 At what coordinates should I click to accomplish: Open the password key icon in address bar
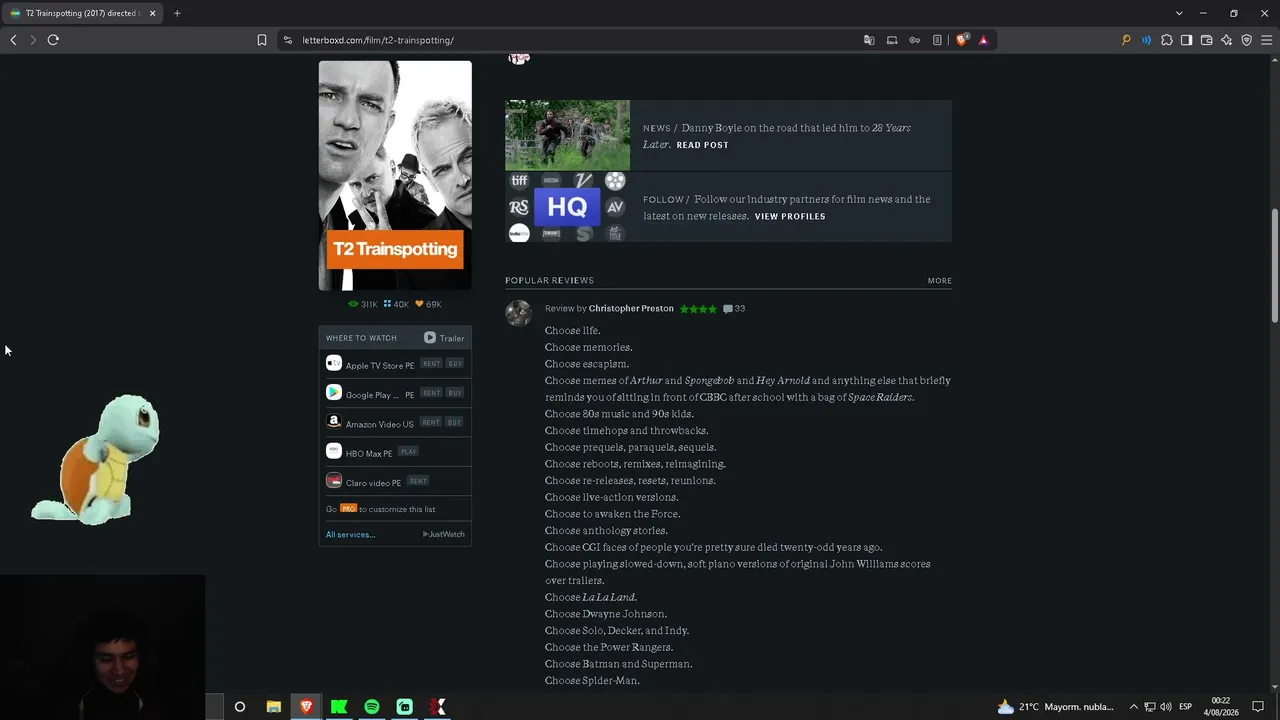(x=914, y=40)
